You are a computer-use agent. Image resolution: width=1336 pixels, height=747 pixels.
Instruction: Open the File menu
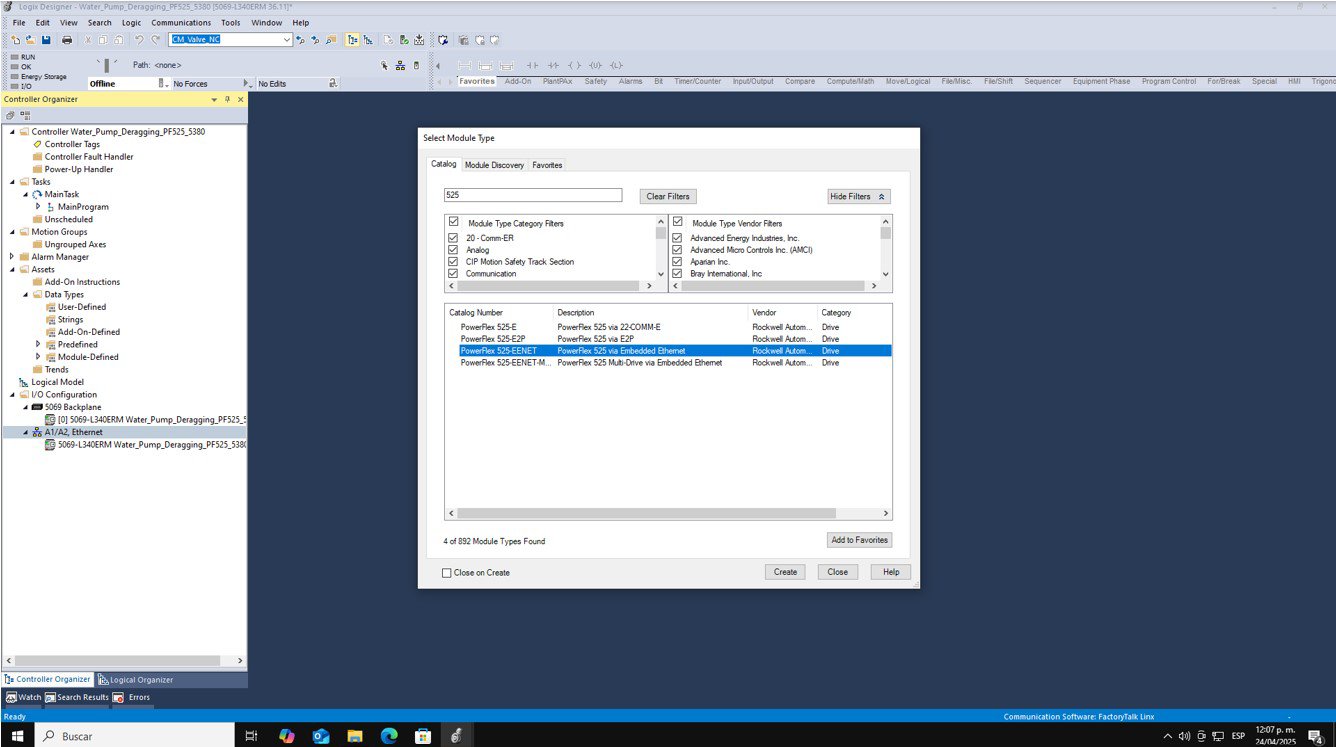19,22
